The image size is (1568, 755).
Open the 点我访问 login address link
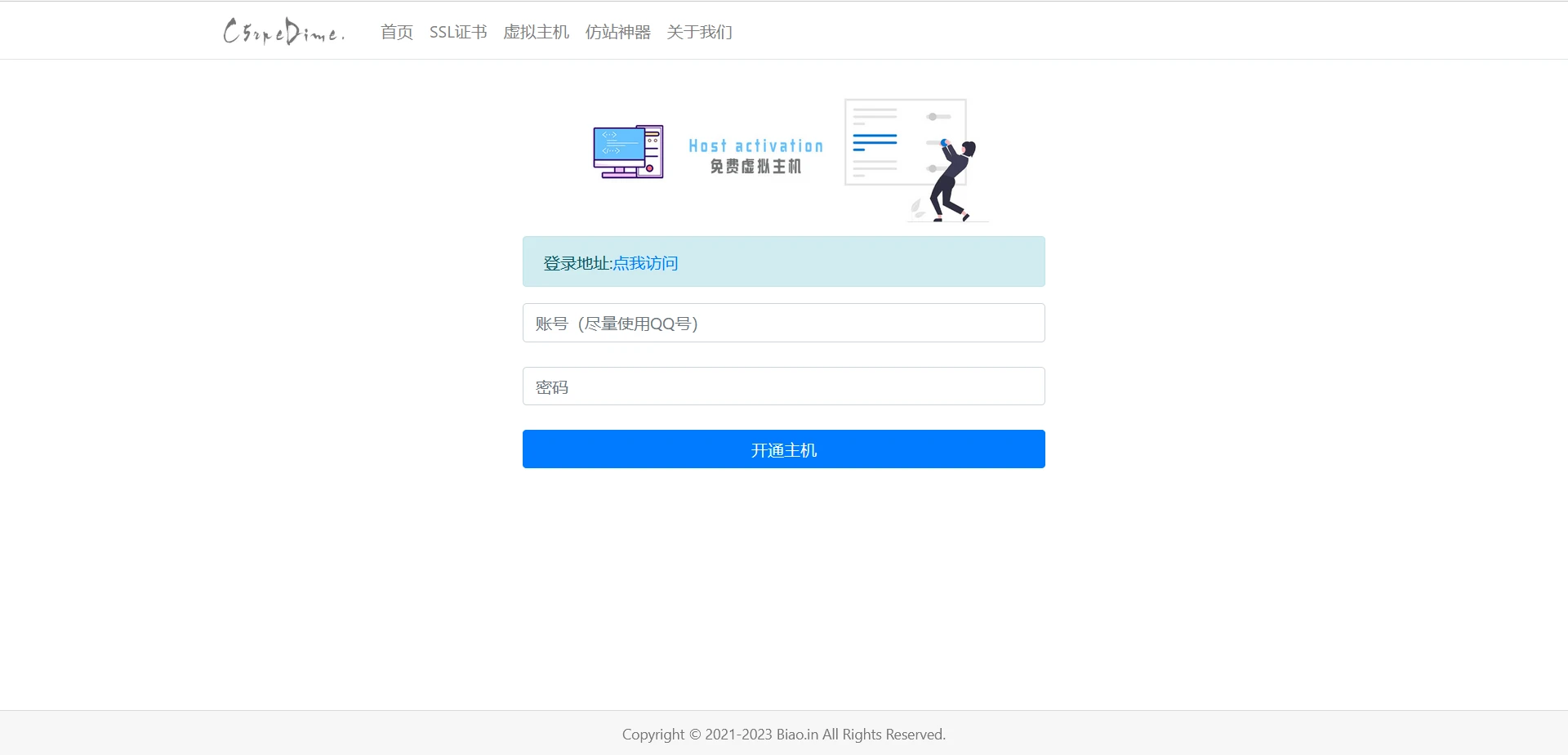click(x=645, y=263)
